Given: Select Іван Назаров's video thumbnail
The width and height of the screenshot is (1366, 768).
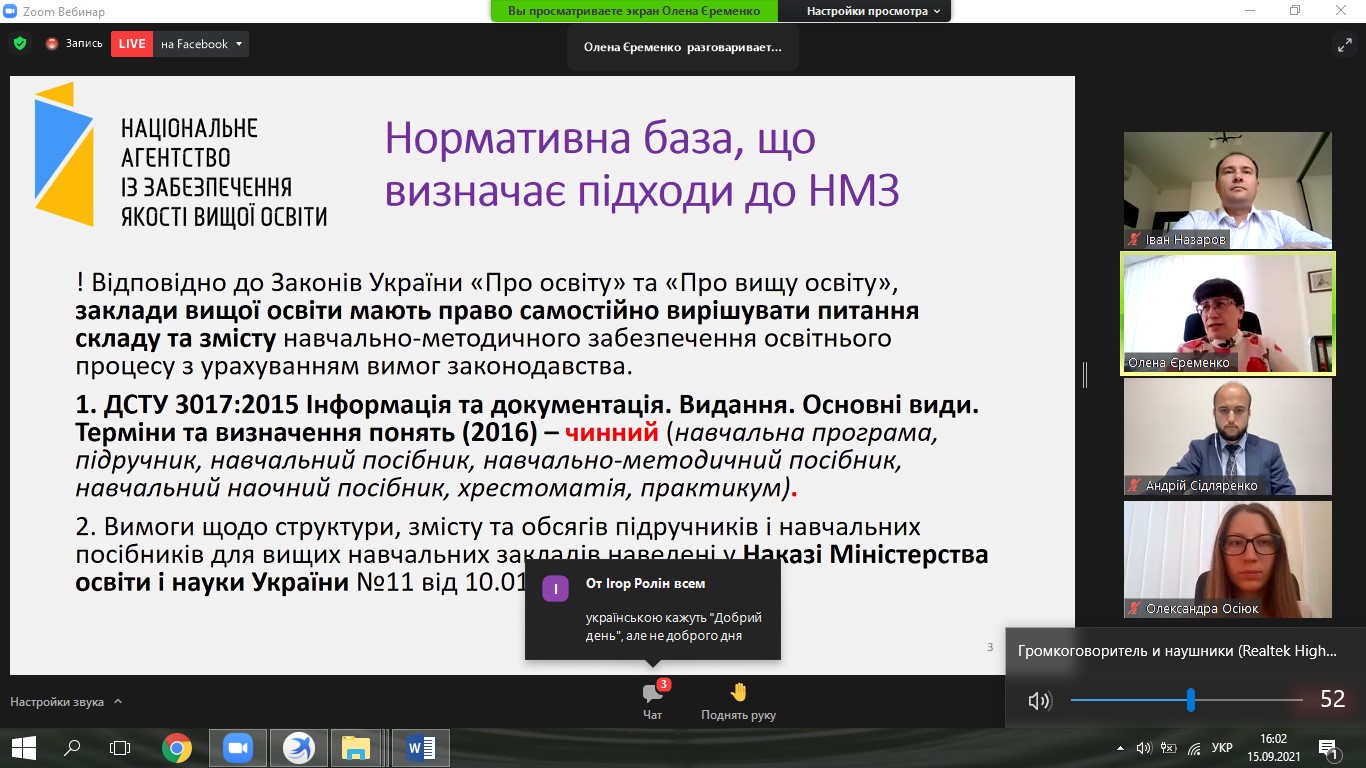Looking at the screenshot, I should pos(1228,190).
